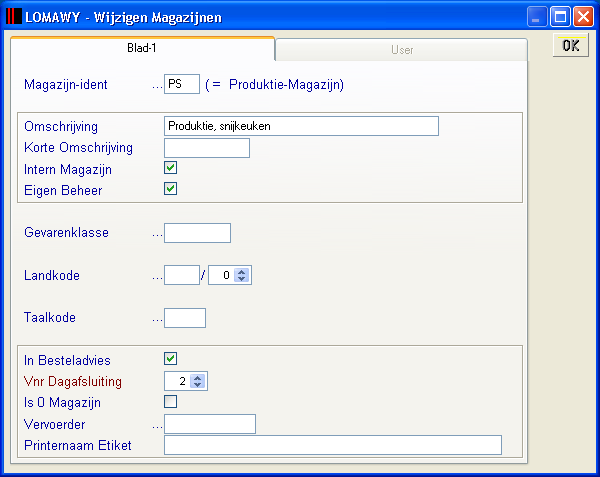Screen dimensions: 600x477
Task: Click the Omschrijving label
Action: point(61,127)
